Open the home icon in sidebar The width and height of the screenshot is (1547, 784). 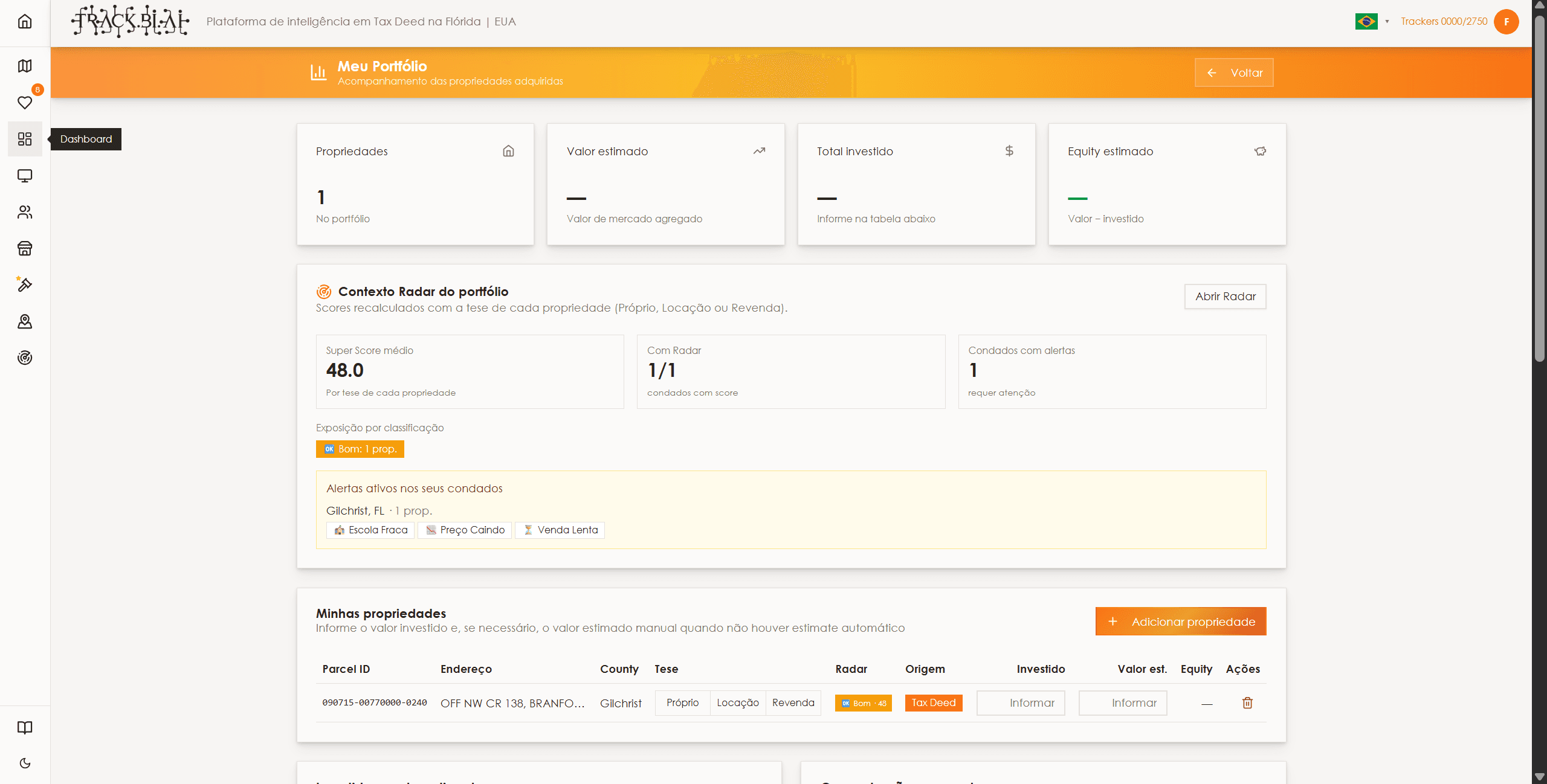[25, 22]
